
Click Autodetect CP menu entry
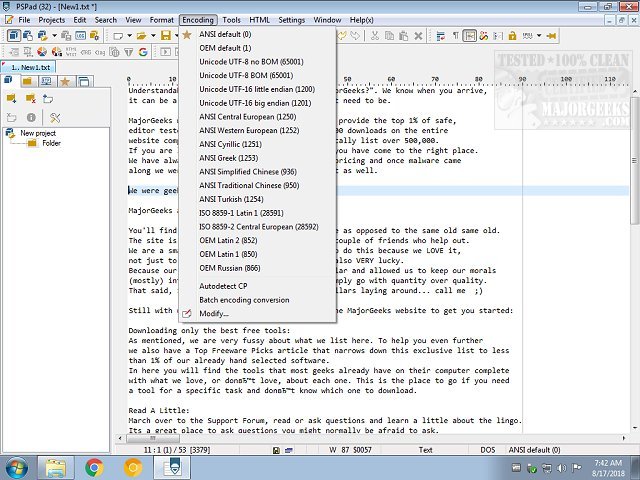click(258, 286)
